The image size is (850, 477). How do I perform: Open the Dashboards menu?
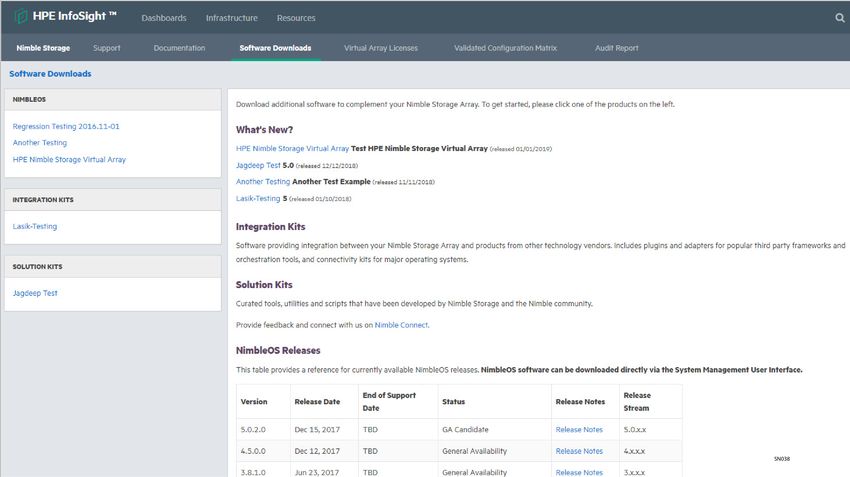tap(164, 18)
